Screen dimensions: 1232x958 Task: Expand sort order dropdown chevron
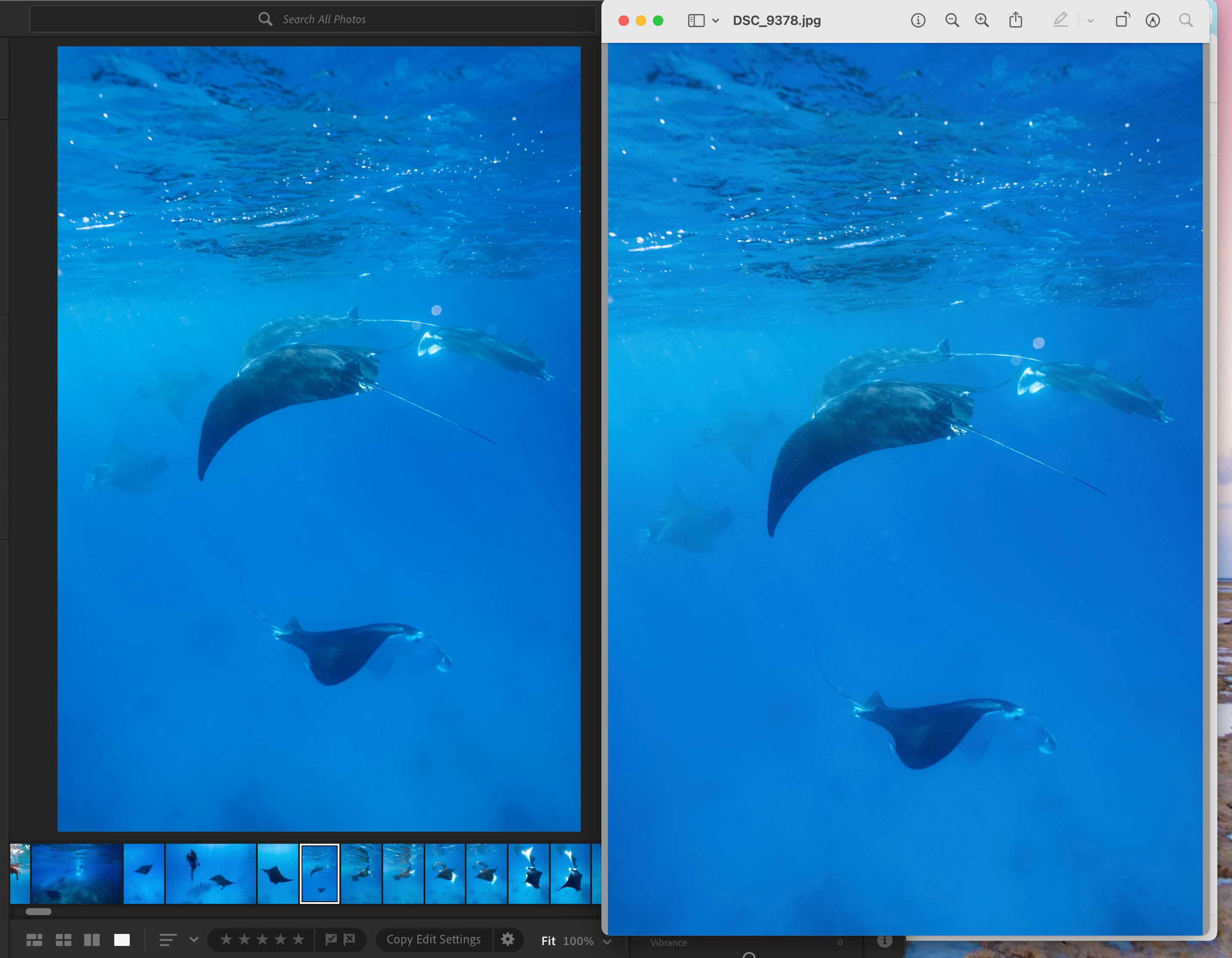coord(194,940)
